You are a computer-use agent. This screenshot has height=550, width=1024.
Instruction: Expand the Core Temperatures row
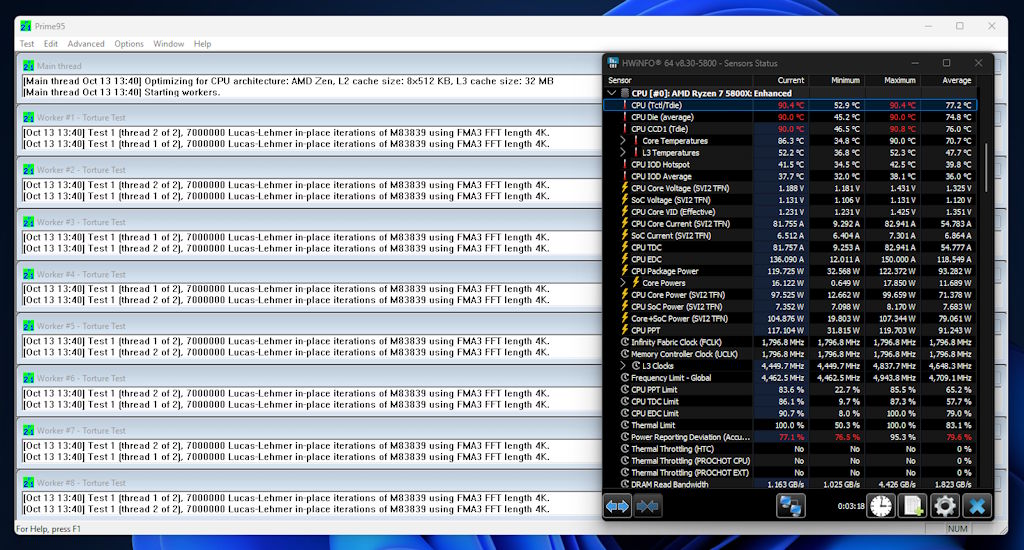pos(623,141)
